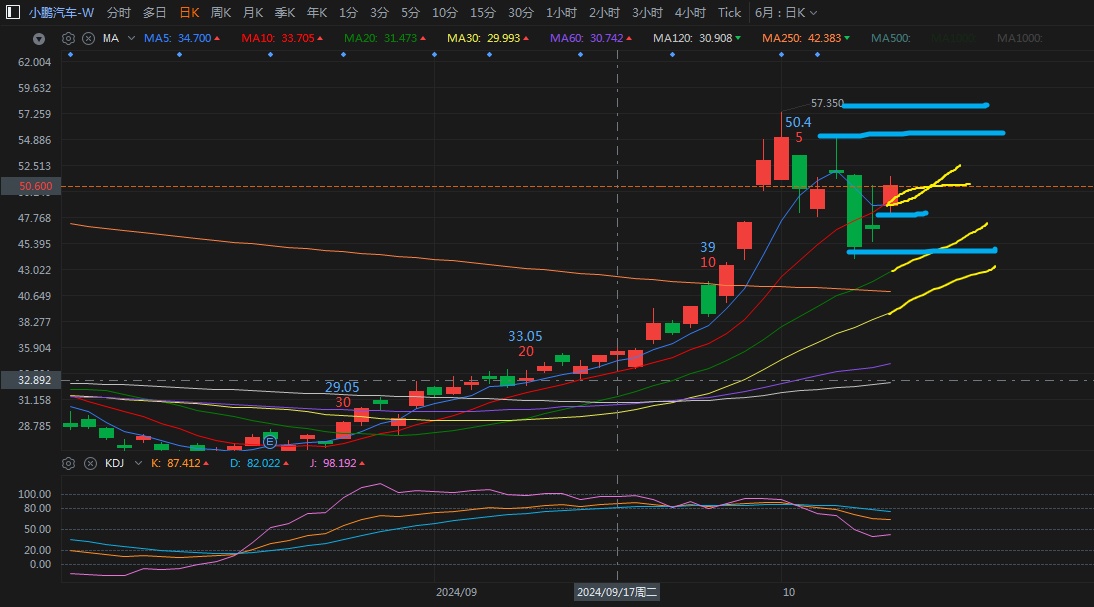Click the 小鹏汽车-W stock name

coord(61,13)
